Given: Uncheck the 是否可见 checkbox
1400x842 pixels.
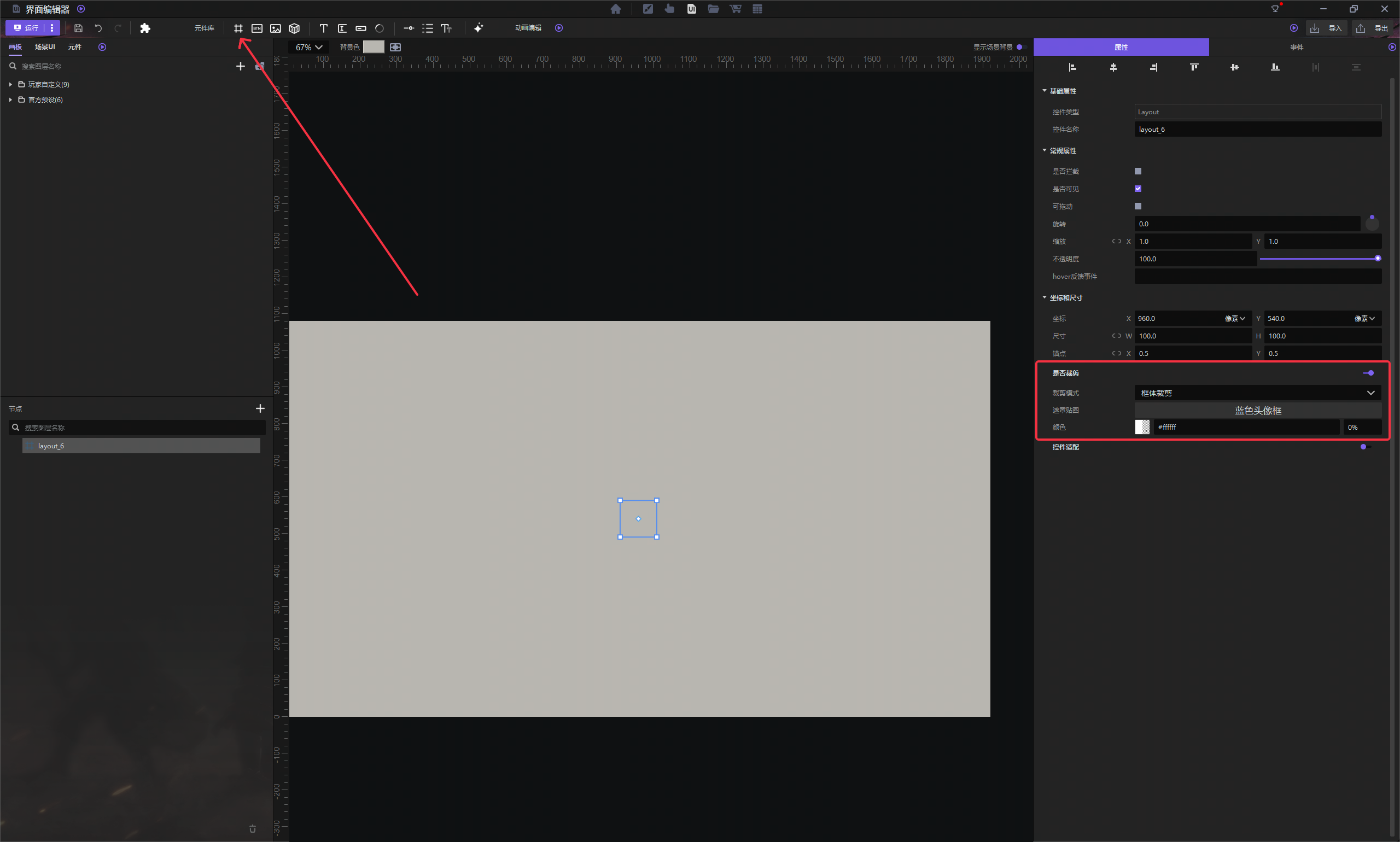Looking at the screenshot, I should point(1138,189).
